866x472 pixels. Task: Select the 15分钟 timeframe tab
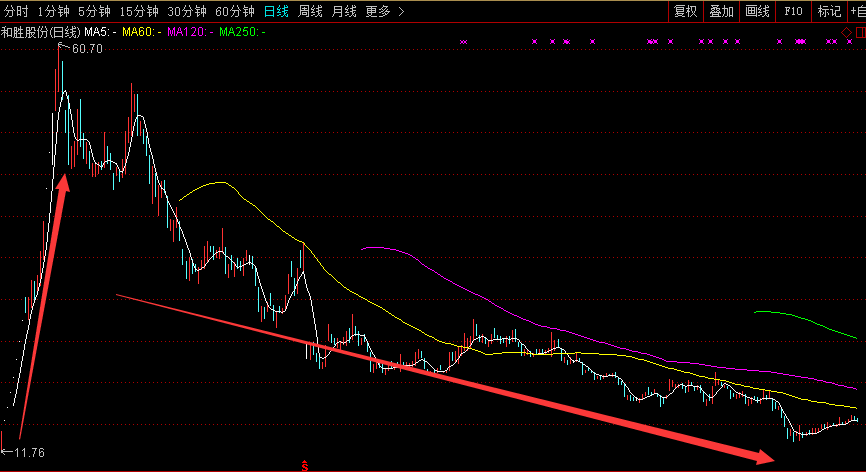pos(139,11)
